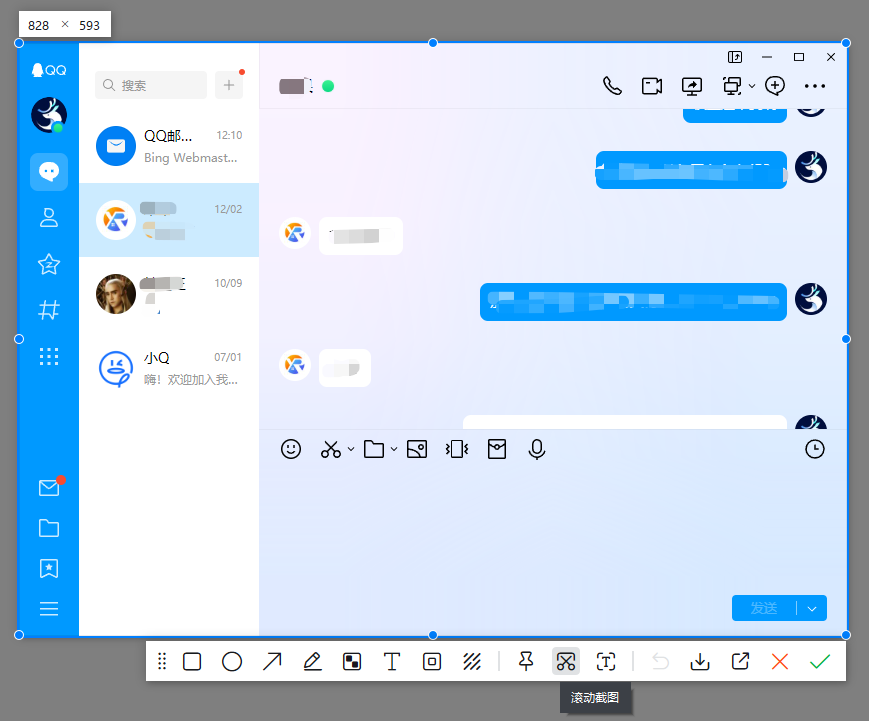
Task: Select the ellipse annotation tool
Action: tap(232, 661)
